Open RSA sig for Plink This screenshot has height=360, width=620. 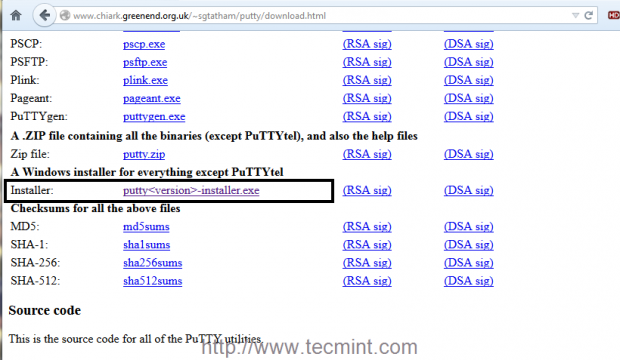tap(367, 80)
